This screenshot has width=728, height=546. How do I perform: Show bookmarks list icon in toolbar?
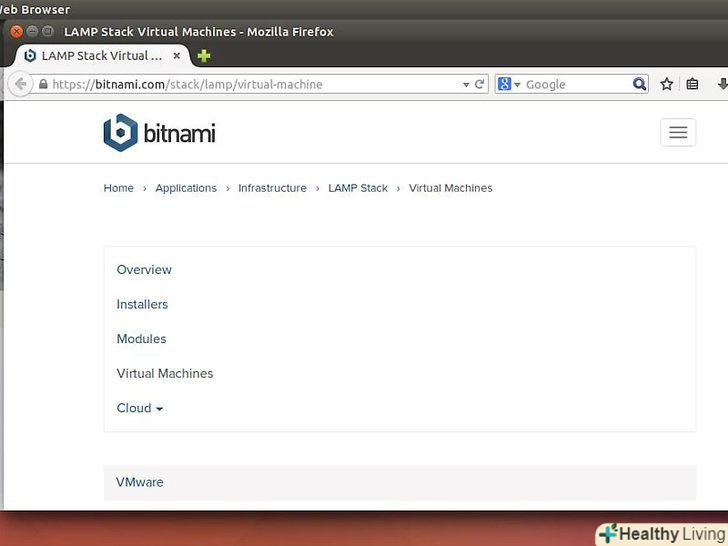pyautogui.click(x=692, y=84)
